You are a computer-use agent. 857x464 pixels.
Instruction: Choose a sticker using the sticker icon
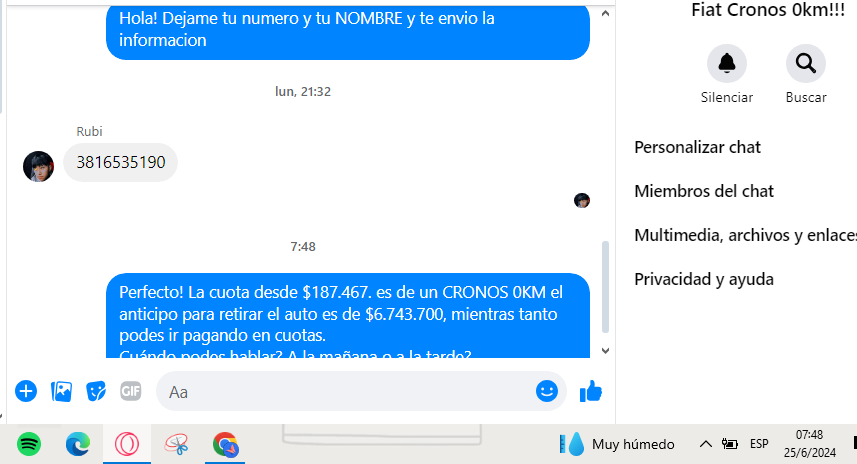[96, 391]
